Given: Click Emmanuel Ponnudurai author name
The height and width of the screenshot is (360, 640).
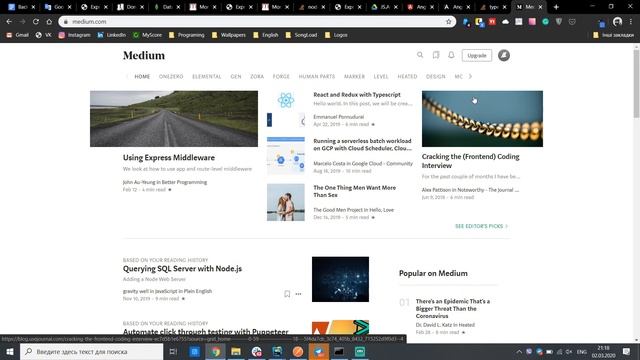Looking at the screenshot, I should pos(338,117).
